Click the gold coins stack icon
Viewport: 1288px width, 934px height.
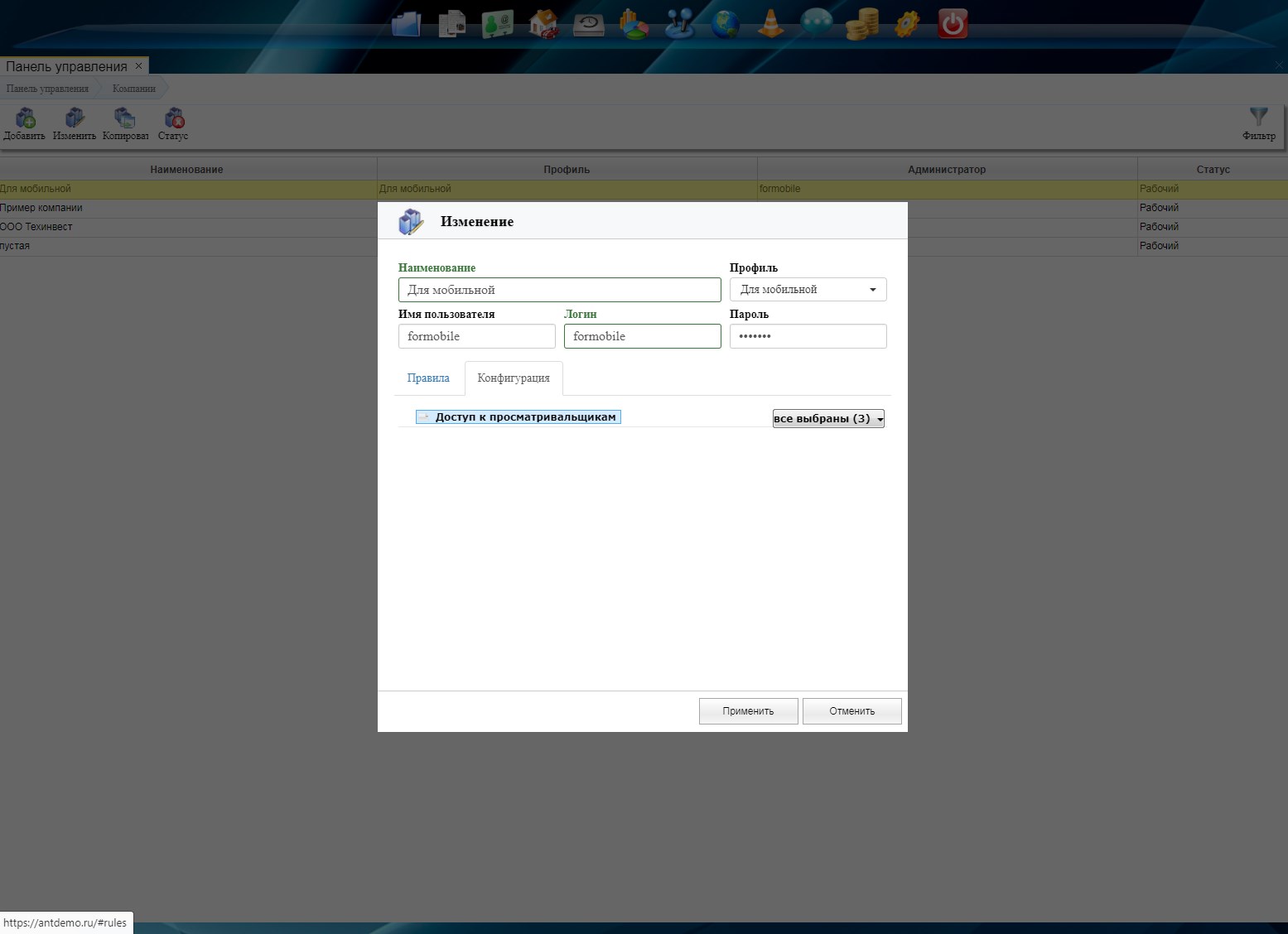tap(861, 24)
